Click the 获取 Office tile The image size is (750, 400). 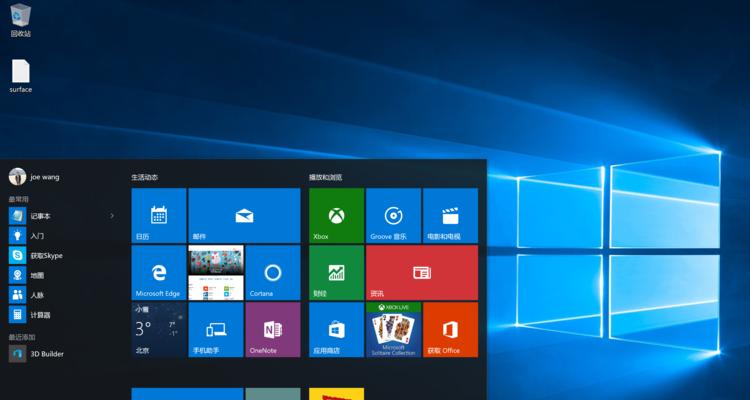click(x=450, y=330)
